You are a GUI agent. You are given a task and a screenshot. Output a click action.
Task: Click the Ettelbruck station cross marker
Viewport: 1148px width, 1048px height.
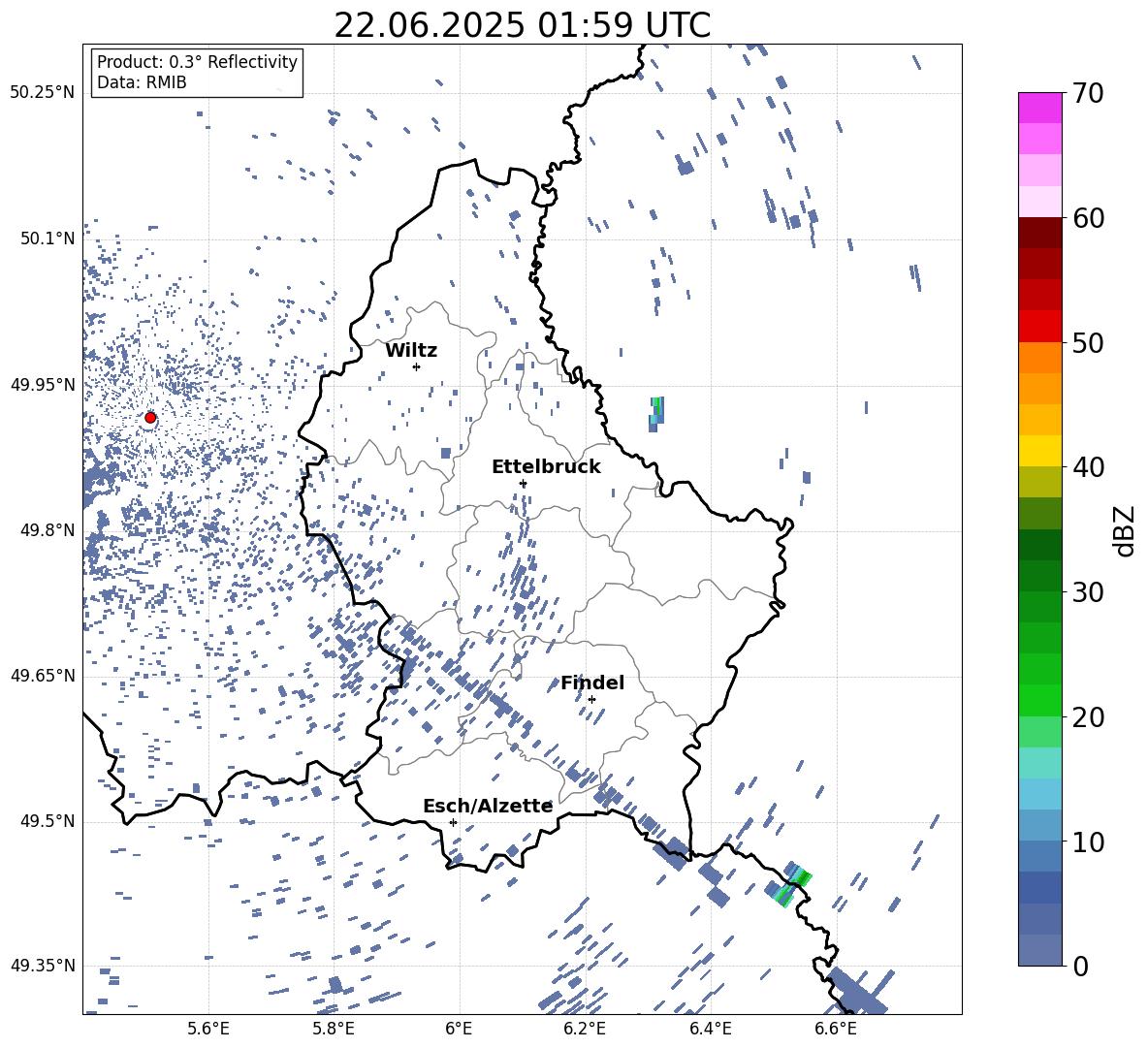[x=523, y=484]
